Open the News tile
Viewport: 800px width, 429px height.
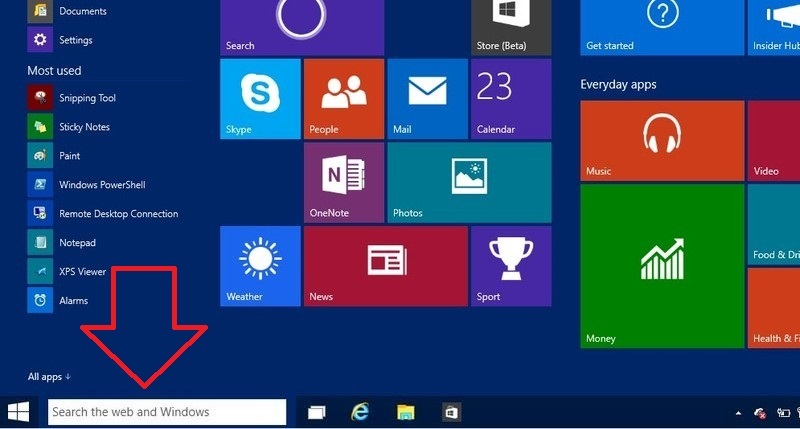click(x=385, y=265)
